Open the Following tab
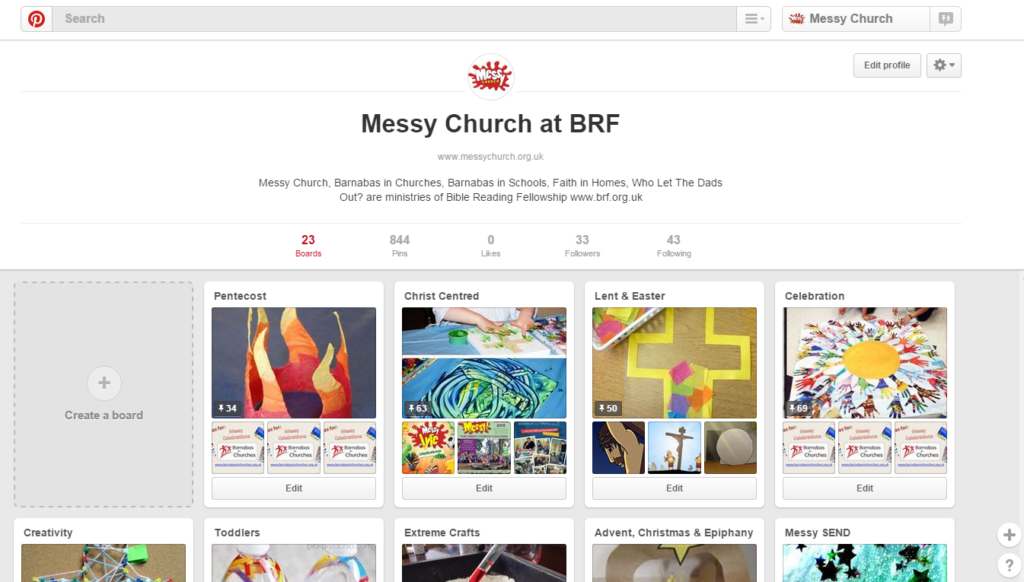The height and width of the screenshot is (582, 1024). 674,246
